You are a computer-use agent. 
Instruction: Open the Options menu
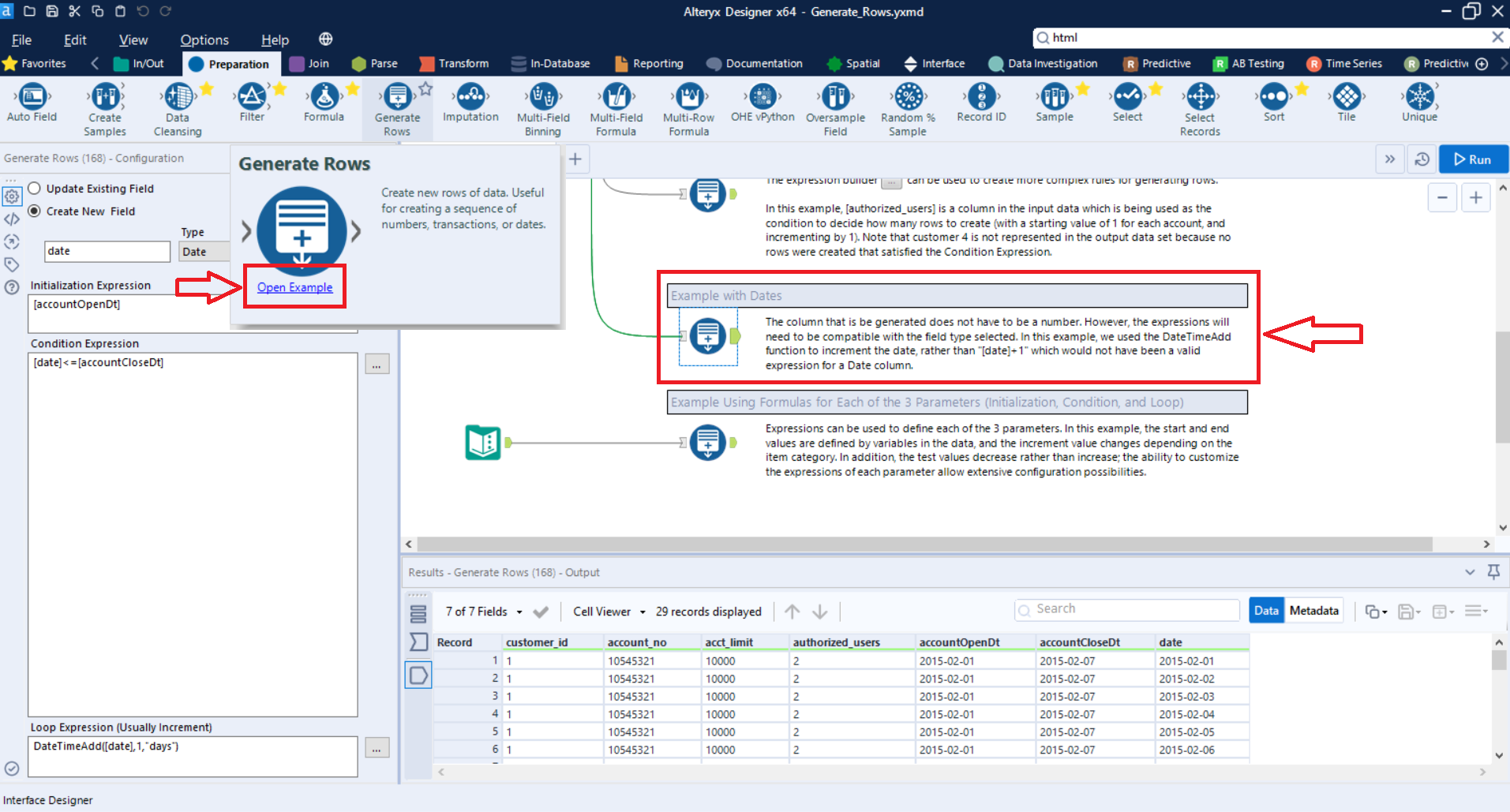click(204, 39)
